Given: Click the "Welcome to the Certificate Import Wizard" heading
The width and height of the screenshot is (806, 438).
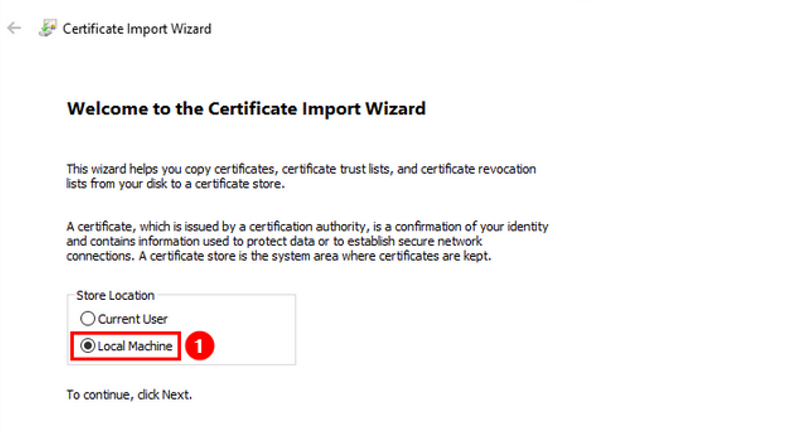Looking at the screenshot, I should pos(246,108).
